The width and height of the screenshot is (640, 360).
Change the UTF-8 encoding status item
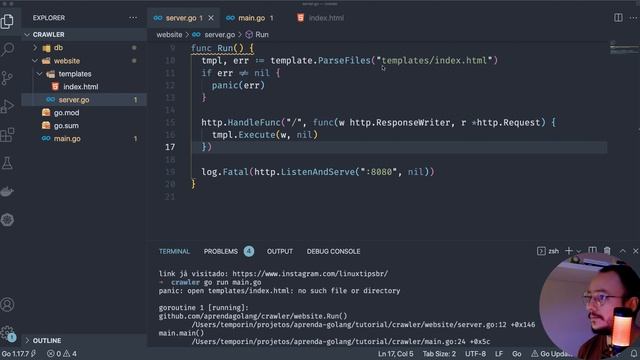475,354
